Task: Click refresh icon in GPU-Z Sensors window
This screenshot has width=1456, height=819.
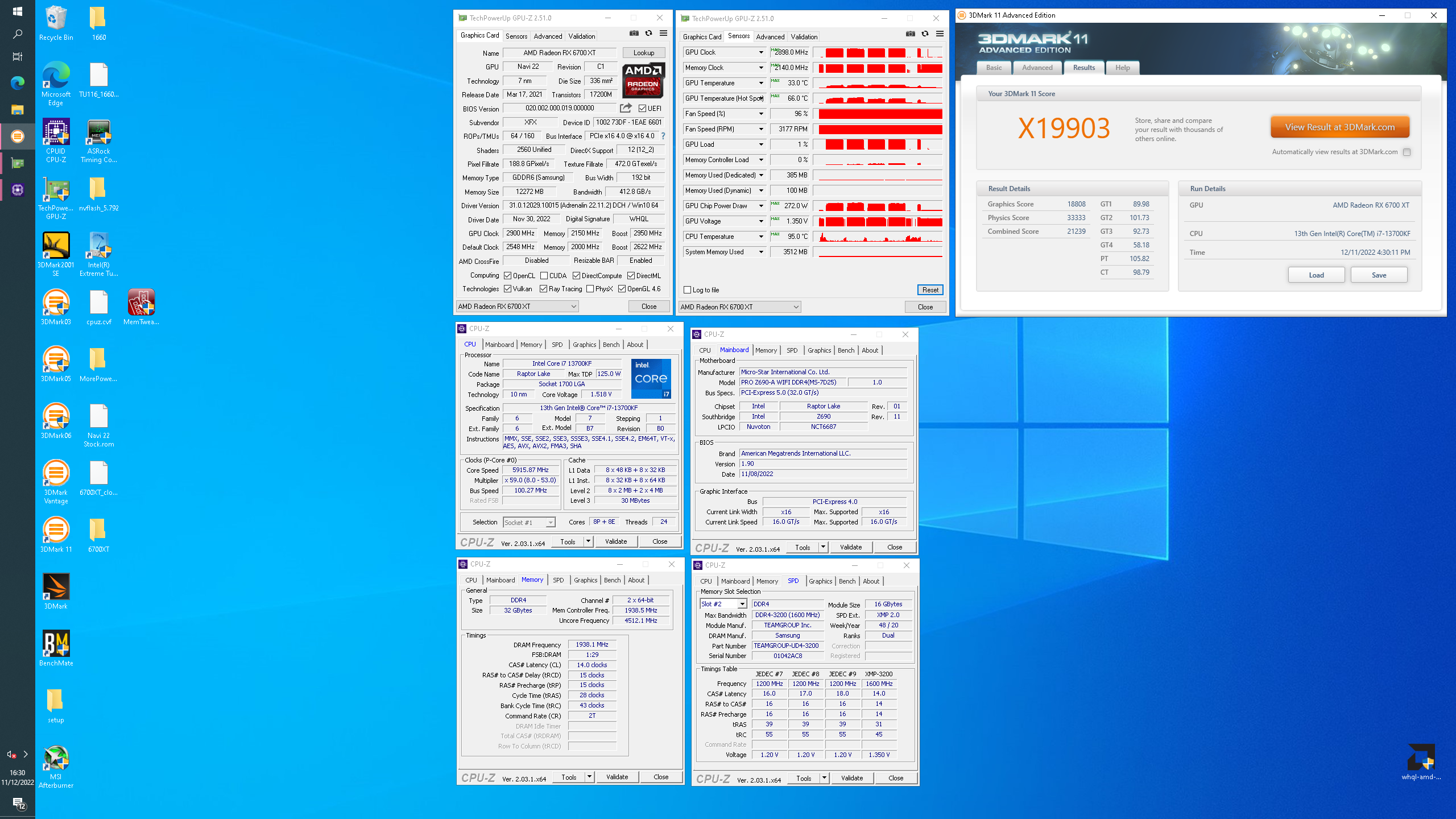Action: [925, 34]
